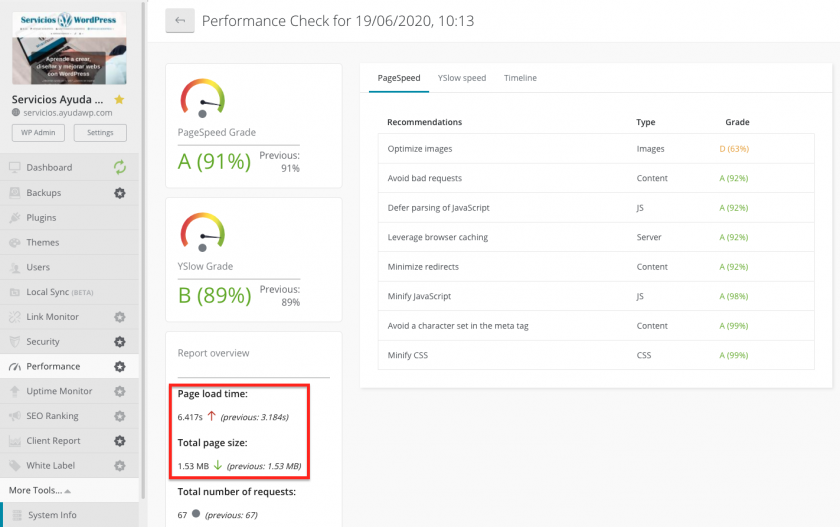
Task: Go to Themes in the sidebar
Action: point(42,243)
